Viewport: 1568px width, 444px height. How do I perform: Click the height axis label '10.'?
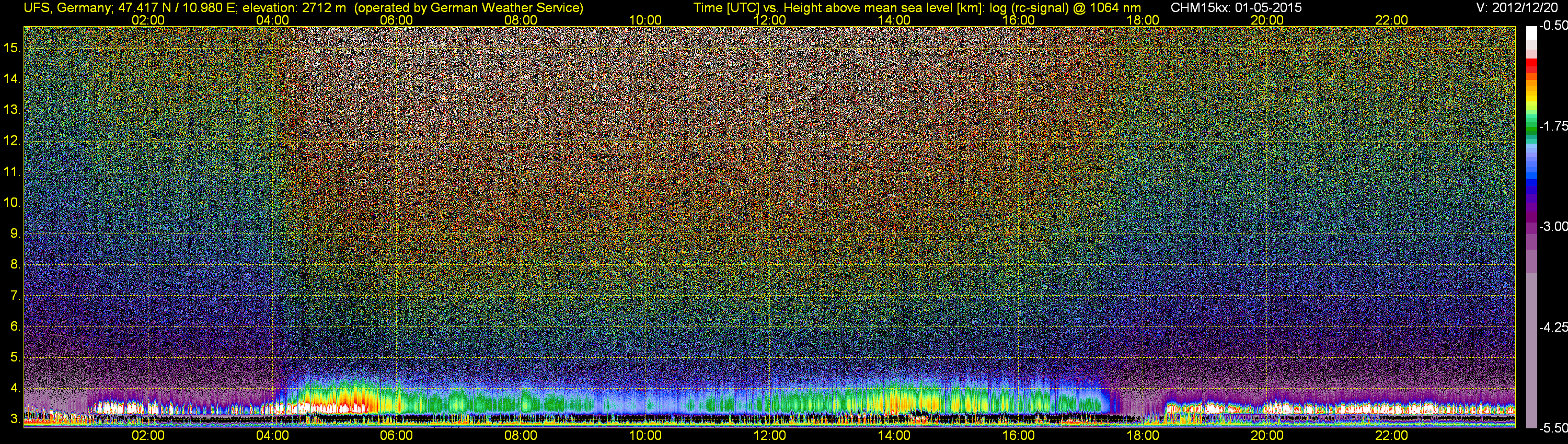coord(12,203)
